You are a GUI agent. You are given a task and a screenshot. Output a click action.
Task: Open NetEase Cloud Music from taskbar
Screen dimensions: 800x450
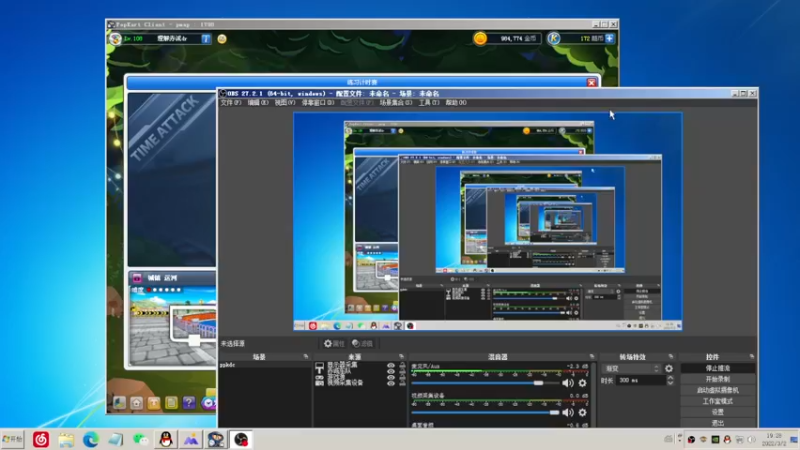coord(41,439)
